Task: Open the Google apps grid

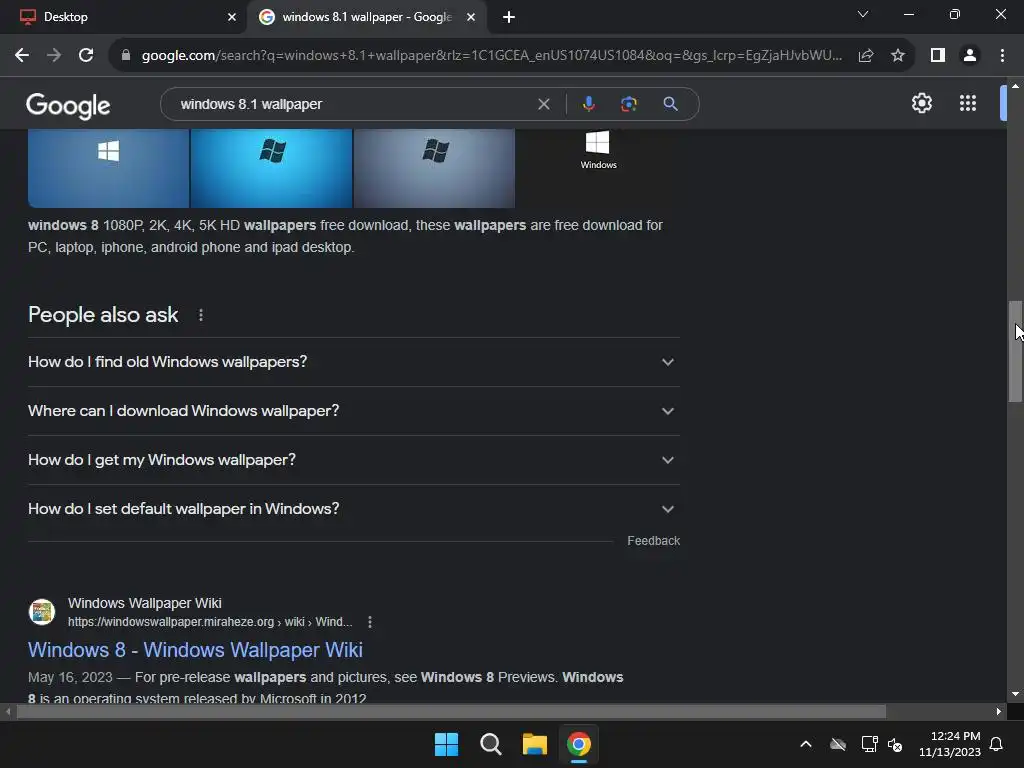Action: pos(968,103)
